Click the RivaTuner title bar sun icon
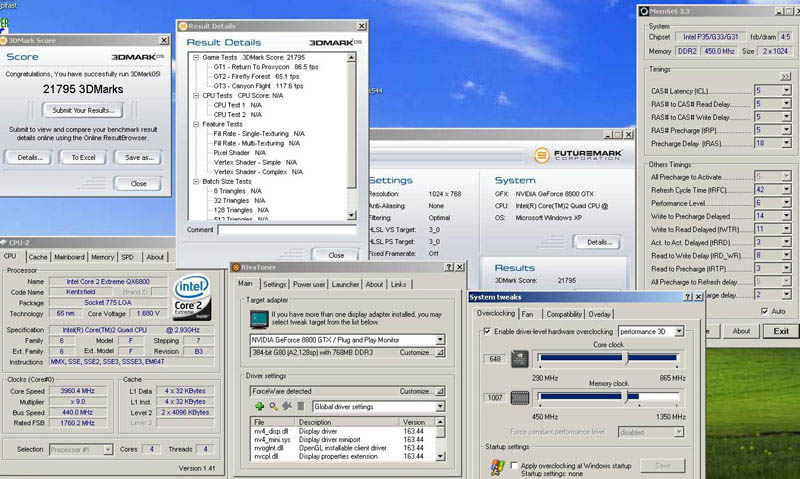The image size is (800, 479). (x=236, y=267)
